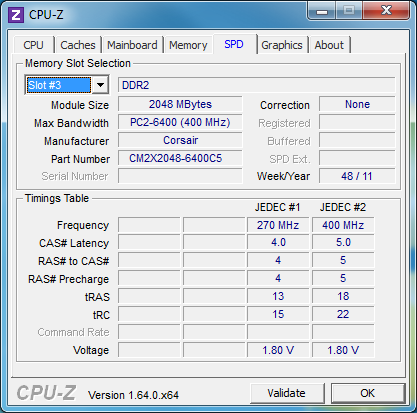
Task: Click the 400 MHz frequency cell
Action: [x=343, y=225]
